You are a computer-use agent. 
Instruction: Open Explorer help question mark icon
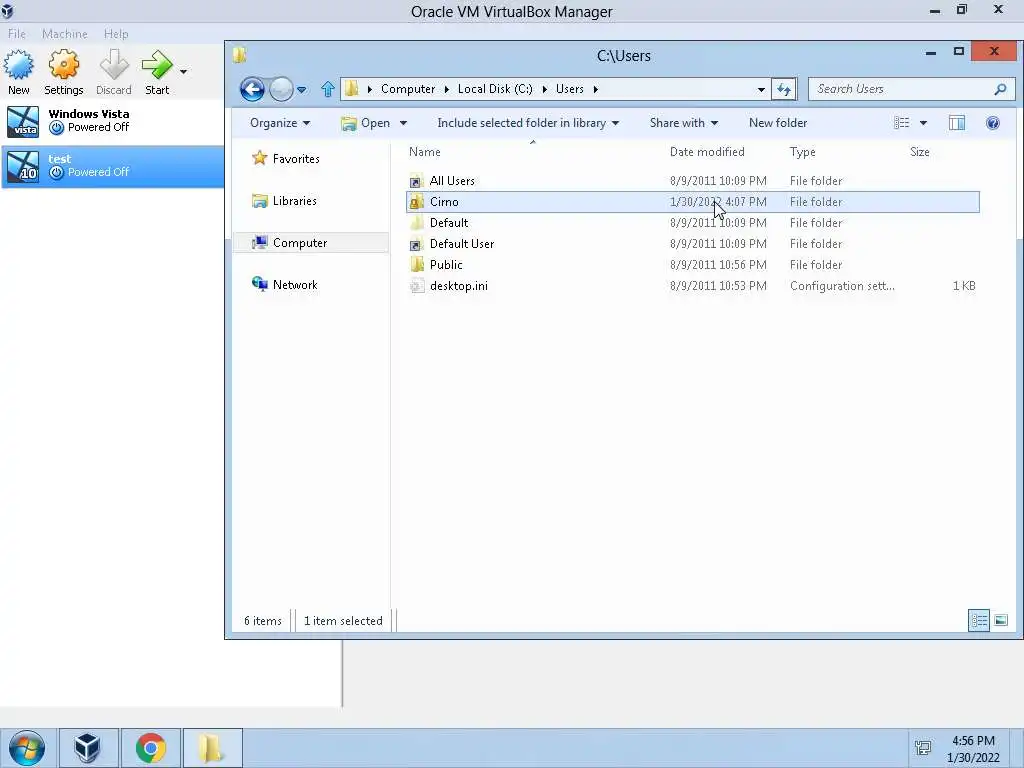coord(993,123)
